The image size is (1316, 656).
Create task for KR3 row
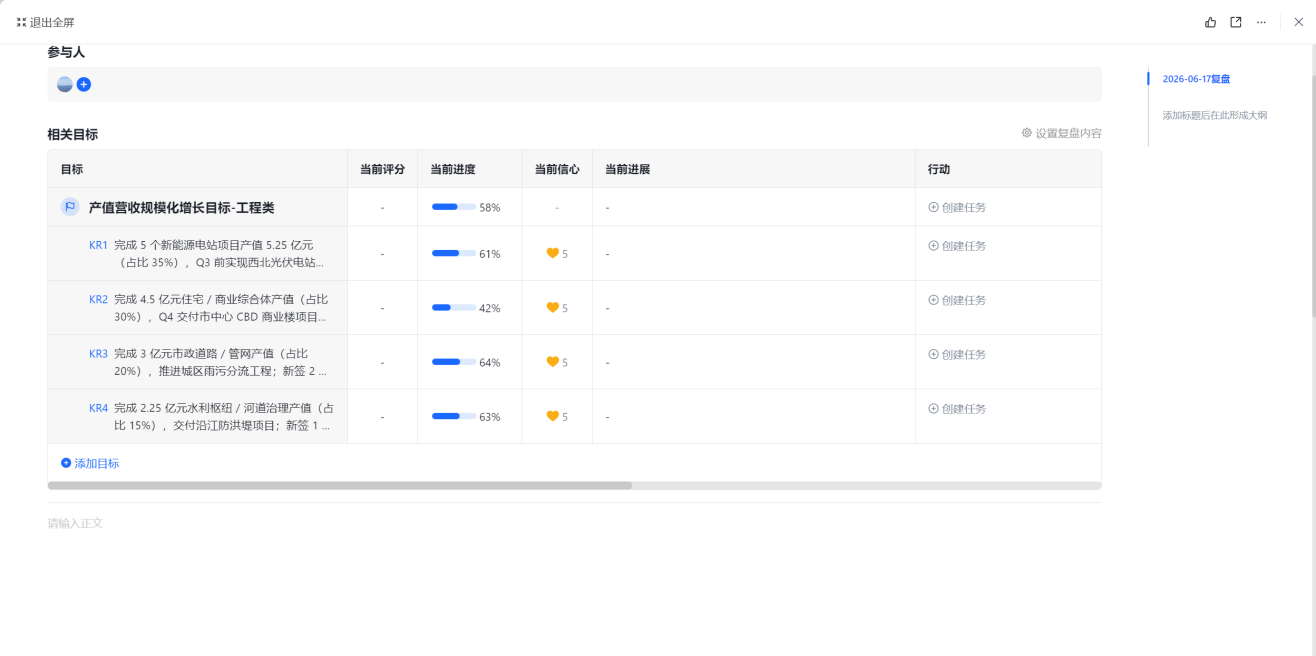957,354
